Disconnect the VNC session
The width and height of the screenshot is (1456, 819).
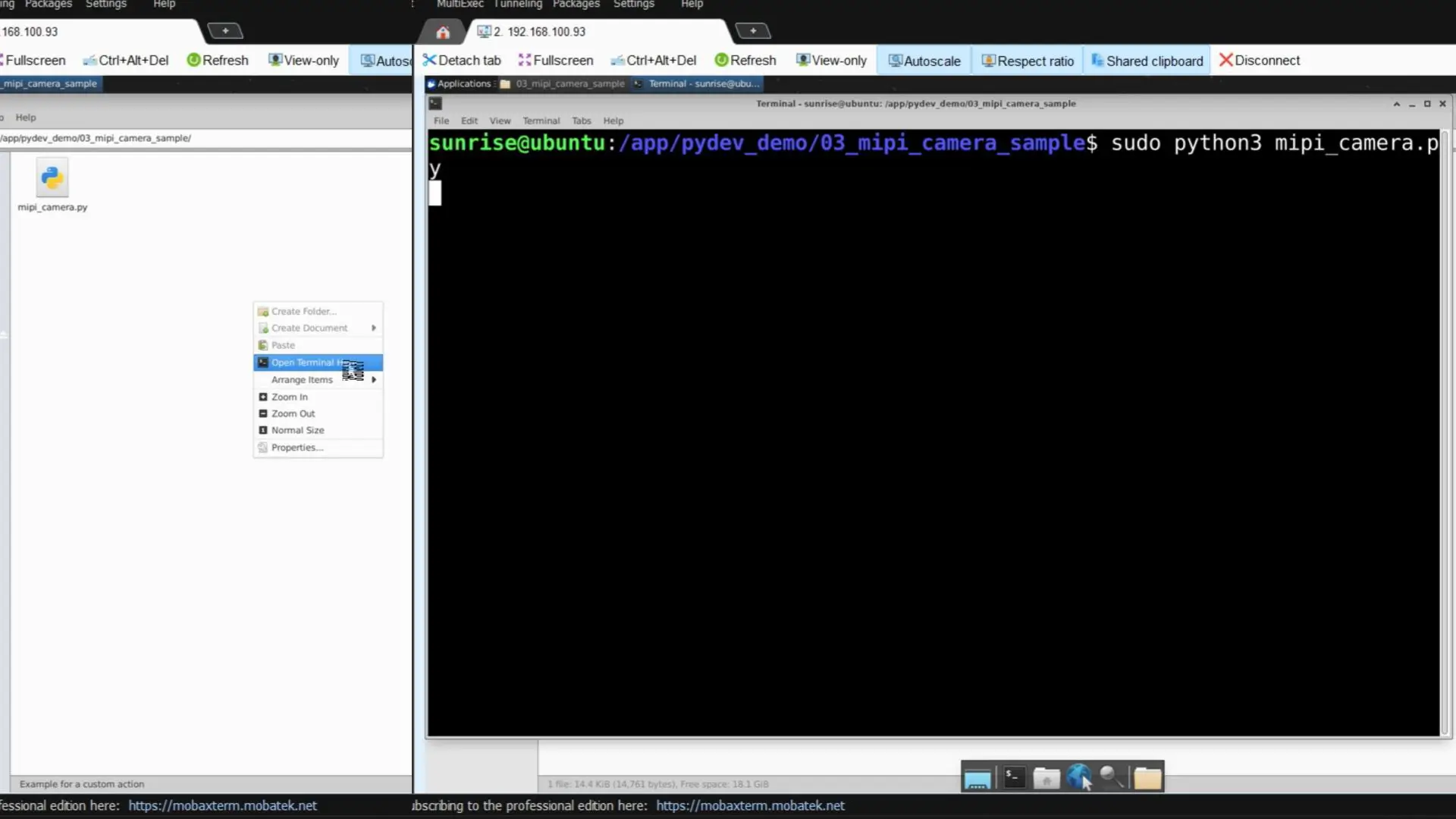(x=1259, y=60)
